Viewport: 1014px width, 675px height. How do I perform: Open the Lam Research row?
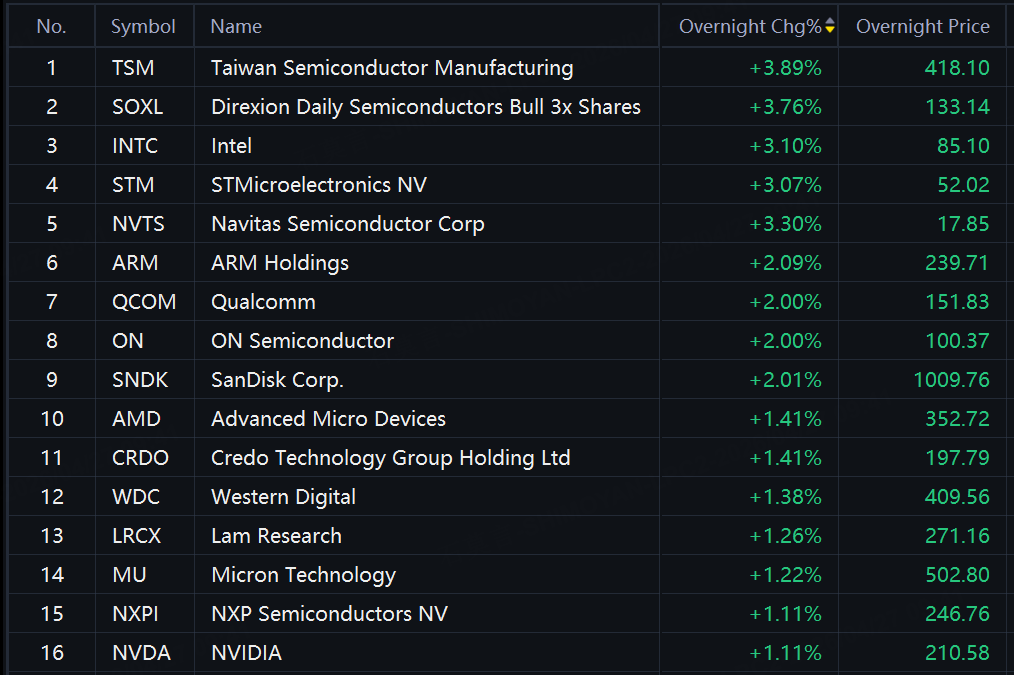click(x=276, y=536)
